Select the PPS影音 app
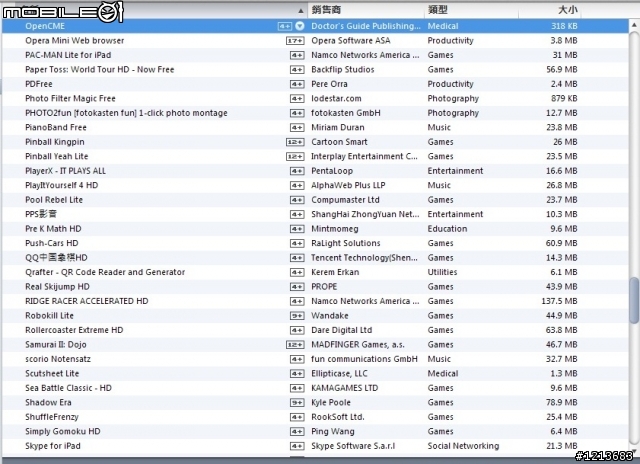Image resolution: width=640 pixels, height=464 pixels. tap(315, 214)
